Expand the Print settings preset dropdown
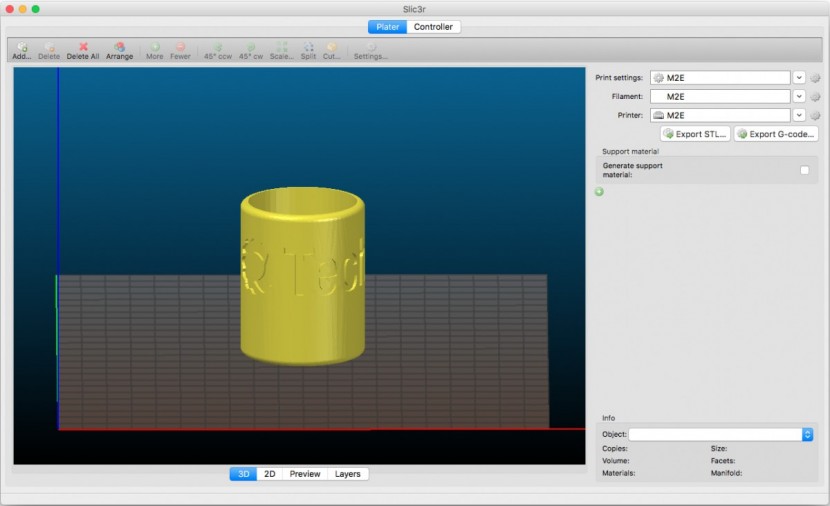 799,78
